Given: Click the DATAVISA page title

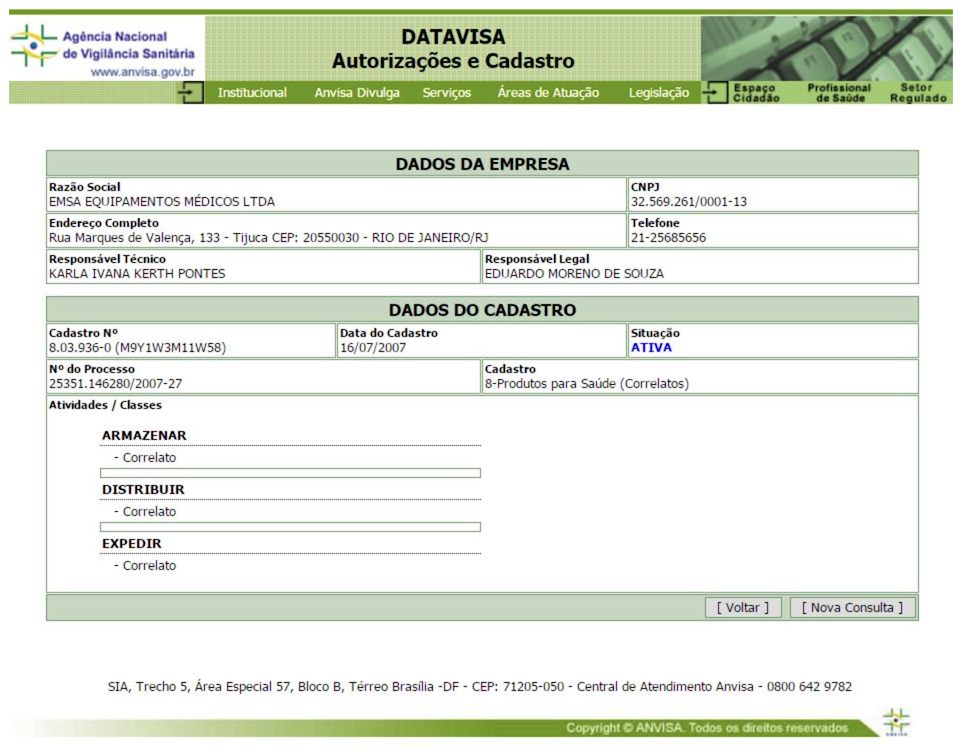Looking at the screenshot, I should [x=453, y=37].
